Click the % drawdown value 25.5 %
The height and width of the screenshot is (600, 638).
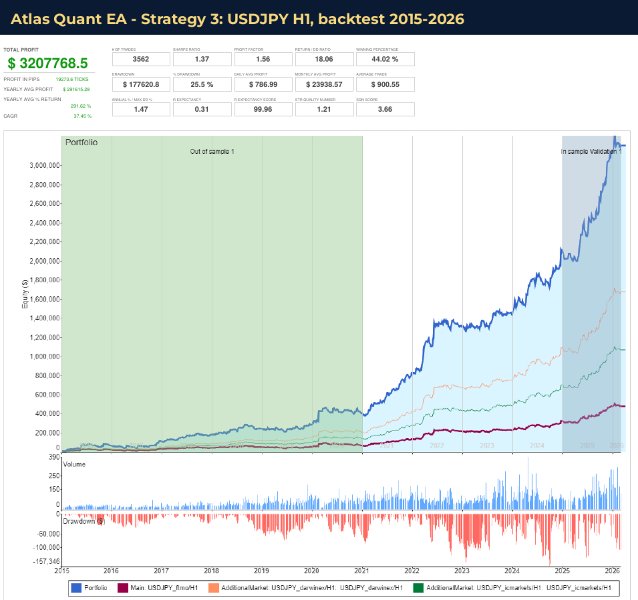click(x=202, y=85)
